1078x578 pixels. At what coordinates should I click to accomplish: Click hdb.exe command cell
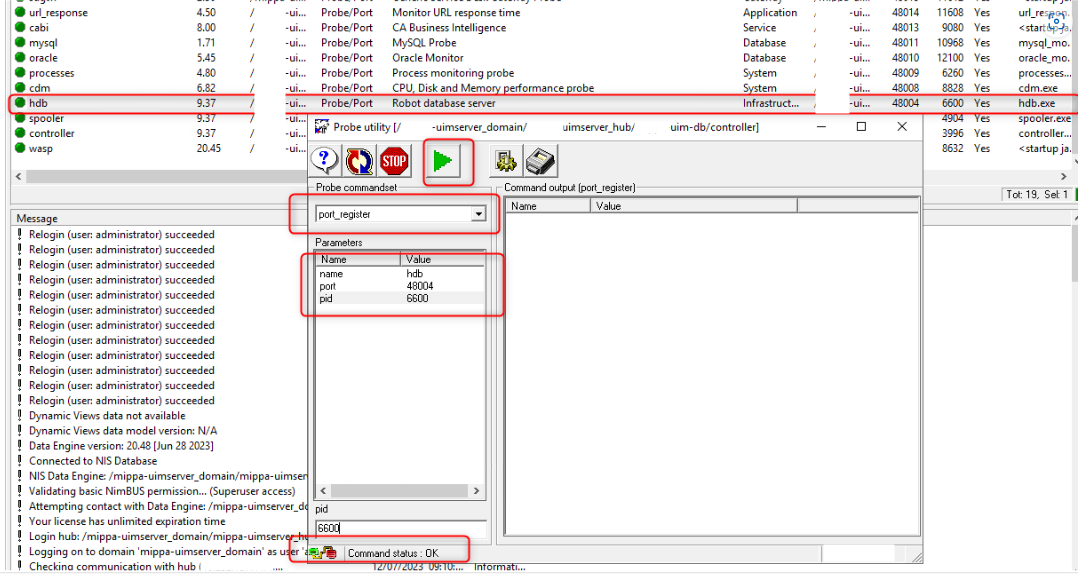point(1037,103)
